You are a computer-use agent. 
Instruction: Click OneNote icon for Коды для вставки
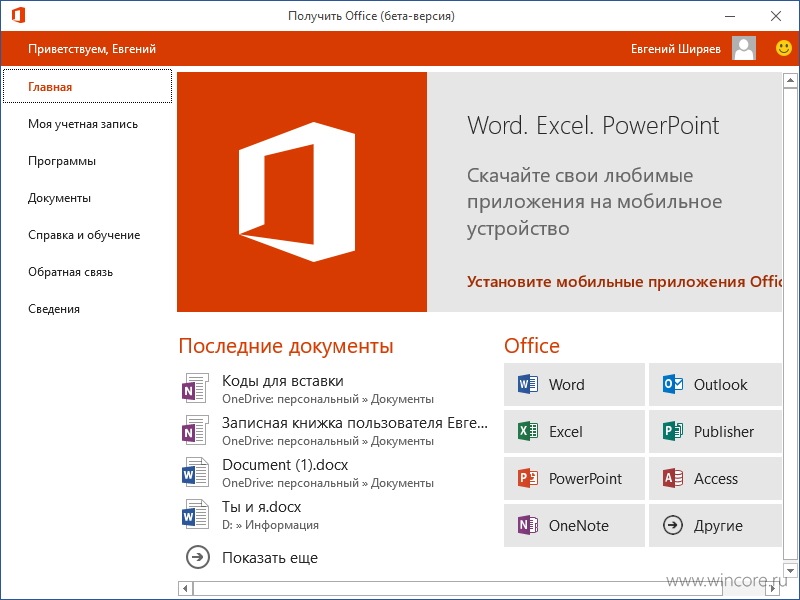[195, 388]
